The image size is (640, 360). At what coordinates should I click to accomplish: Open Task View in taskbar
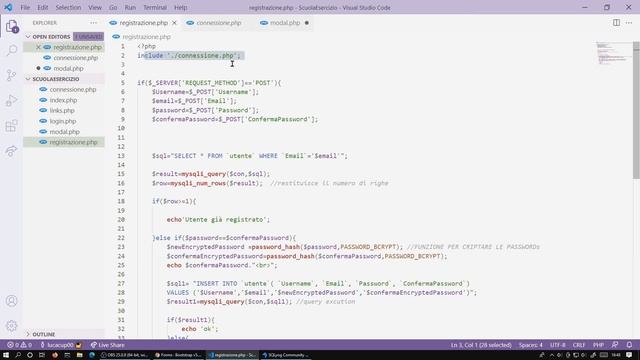[x=42, y=355]
